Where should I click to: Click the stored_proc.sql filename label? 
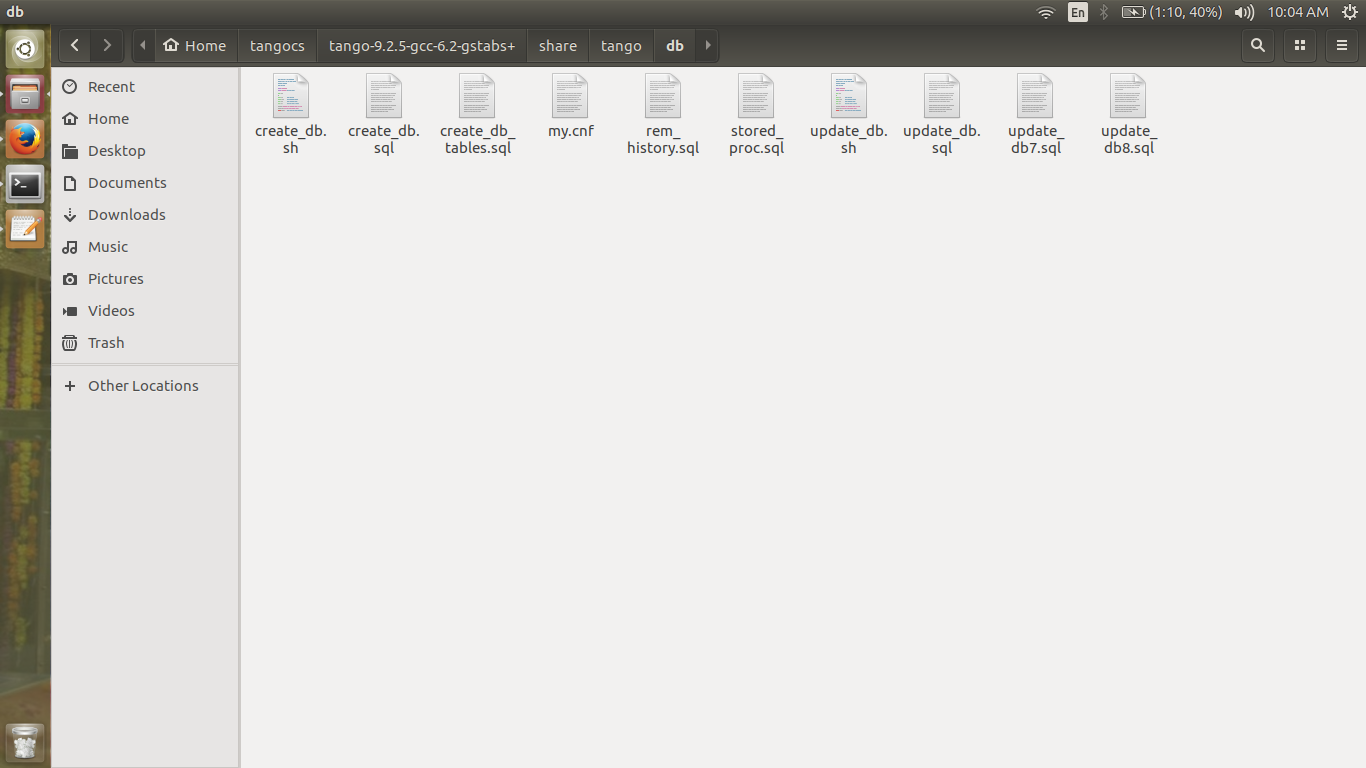coord(756,139)
